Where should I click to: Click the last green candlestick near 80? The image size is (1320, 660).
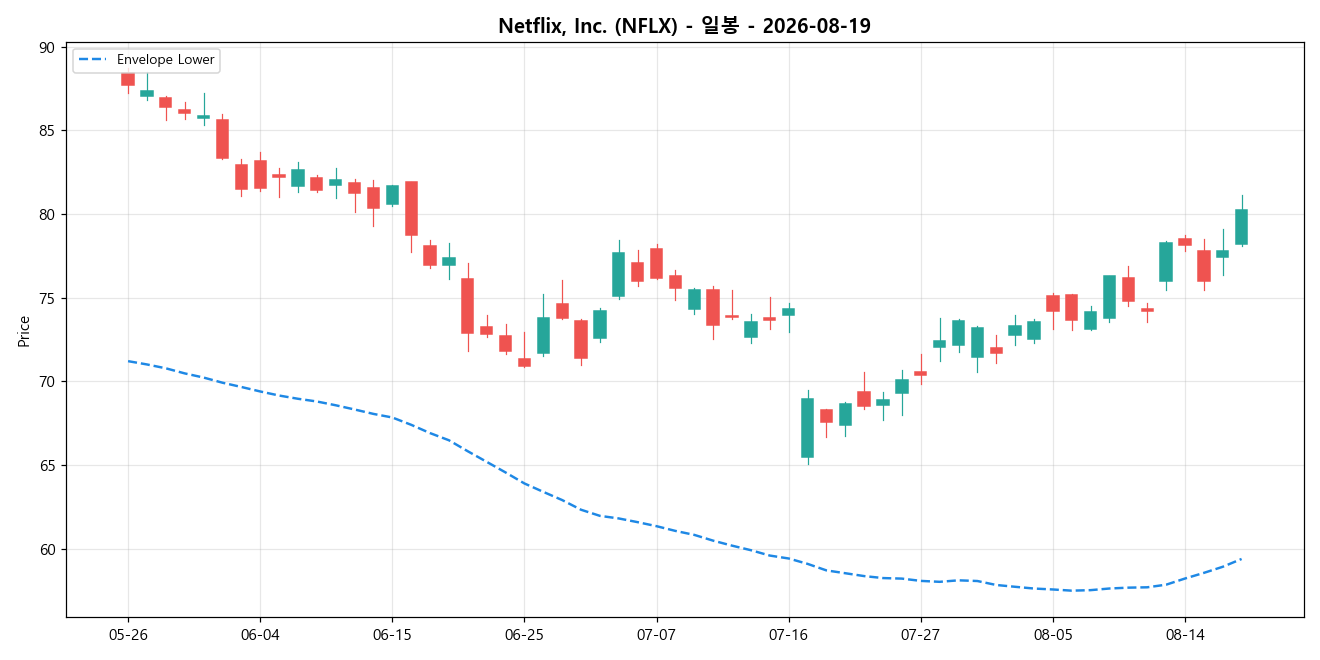[x=1241, y=227]
